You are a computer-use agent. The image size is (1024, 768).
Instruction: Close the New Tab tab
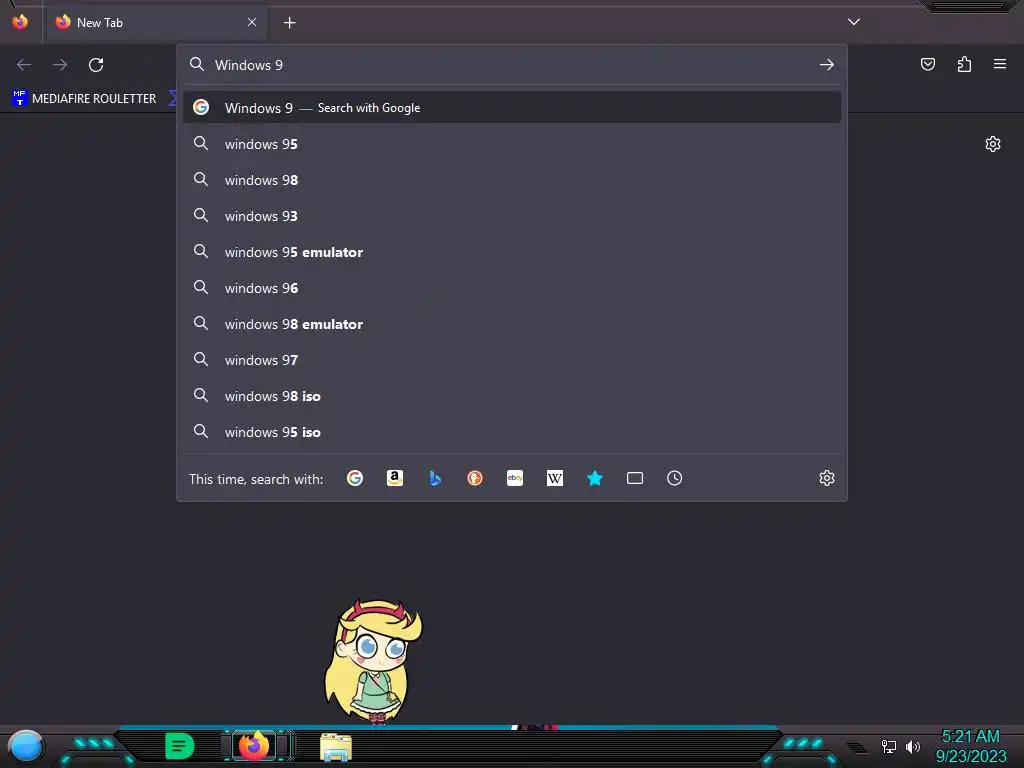pyautogui.click(x=252, y=22)
